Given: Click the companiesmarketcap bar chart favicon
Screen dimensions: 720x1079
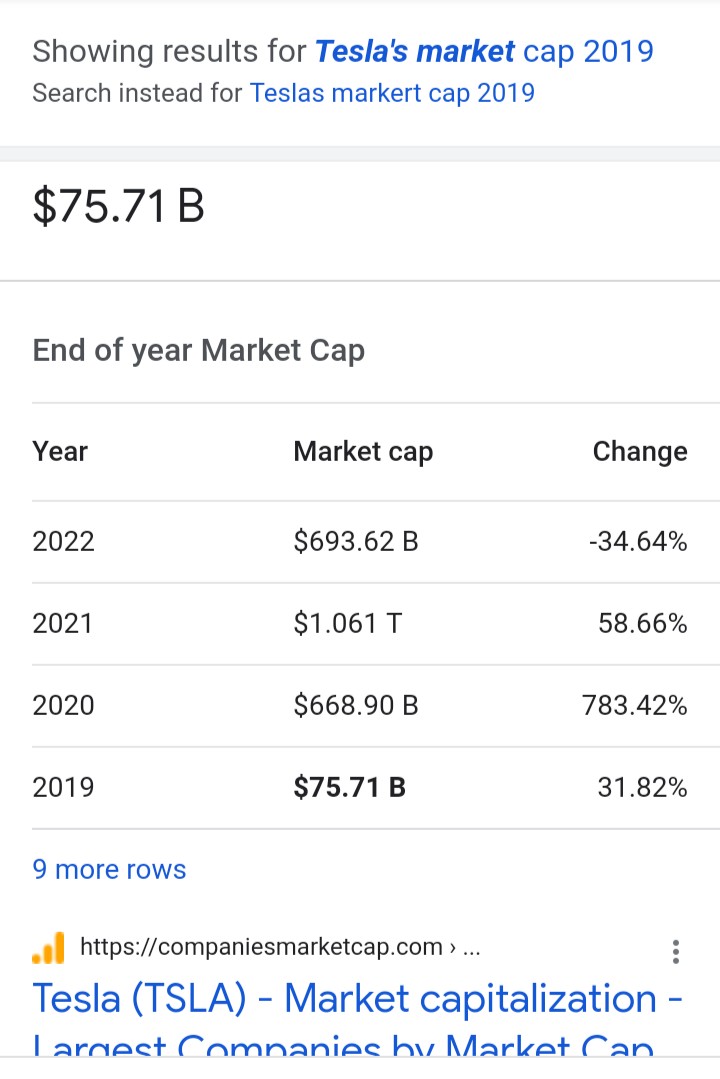Looking at the screenshot, I should pos(48,948).
